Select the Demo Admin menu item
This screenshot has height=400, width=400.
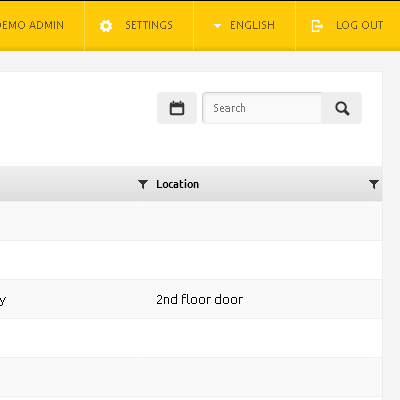32,25
